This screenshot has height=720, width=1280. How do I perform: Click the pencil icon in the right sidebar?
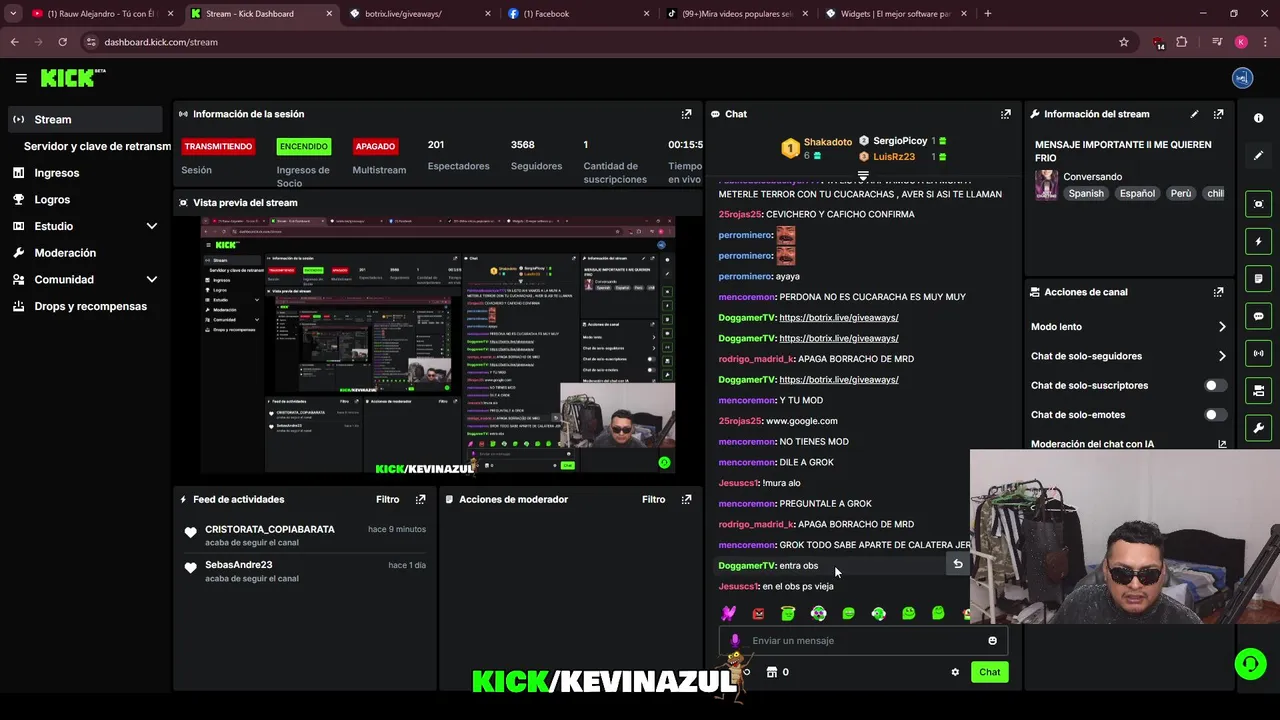[x=1258, y=156]
